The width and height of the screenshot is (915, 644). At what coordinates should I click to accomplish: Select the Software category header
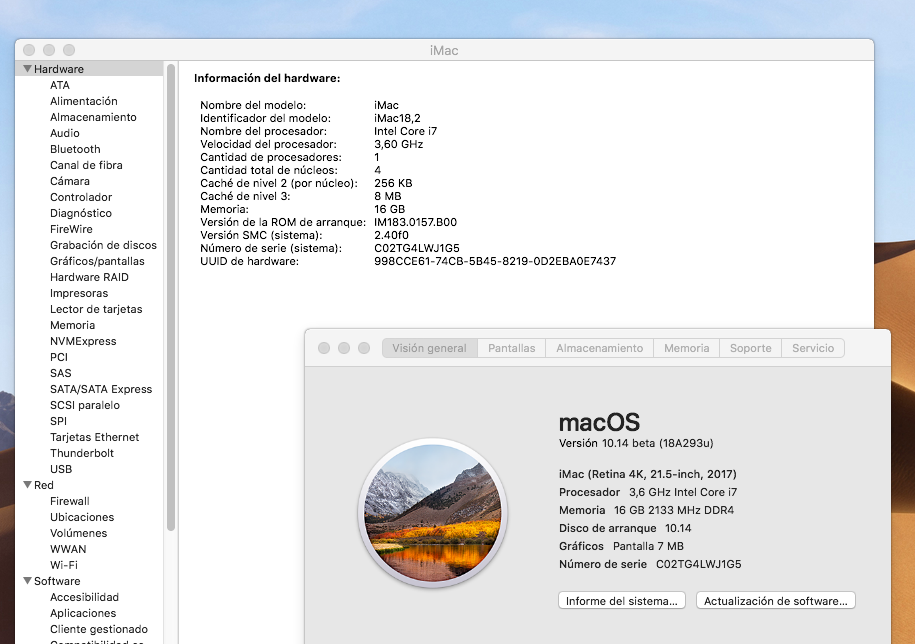pos(57,581)
